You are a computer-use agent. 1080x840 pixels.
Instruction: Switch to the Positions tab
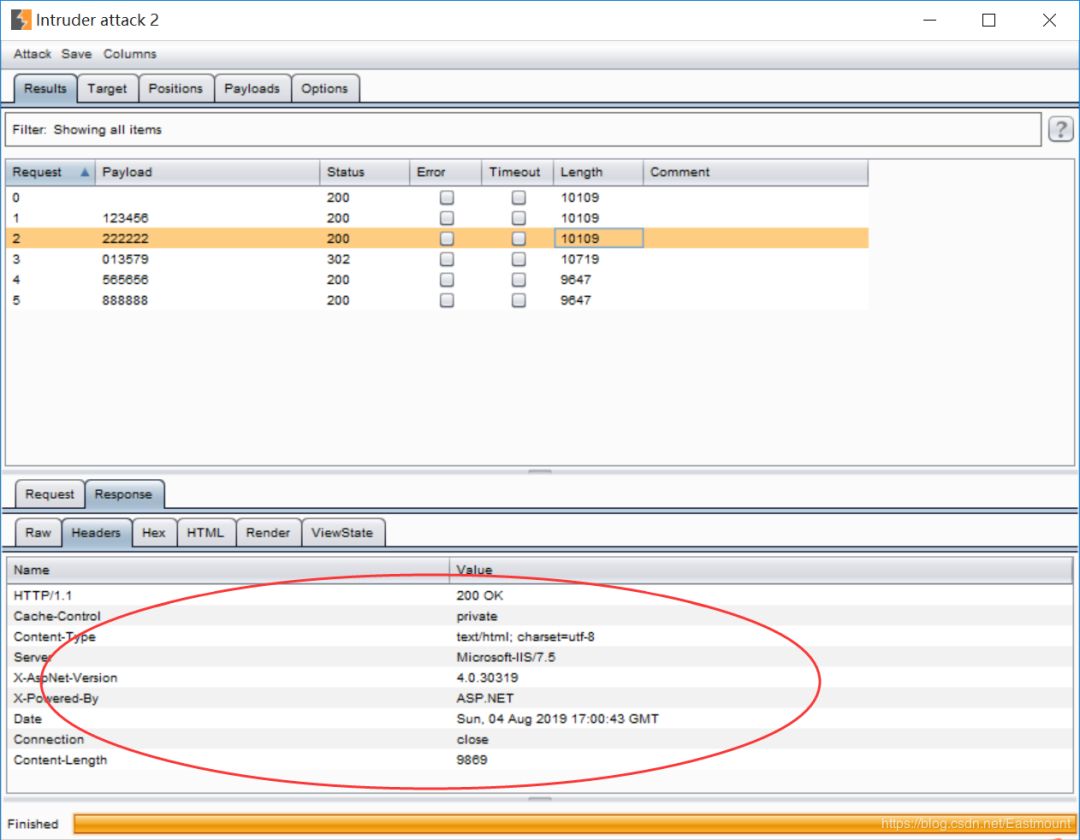(x=175, y=89)
